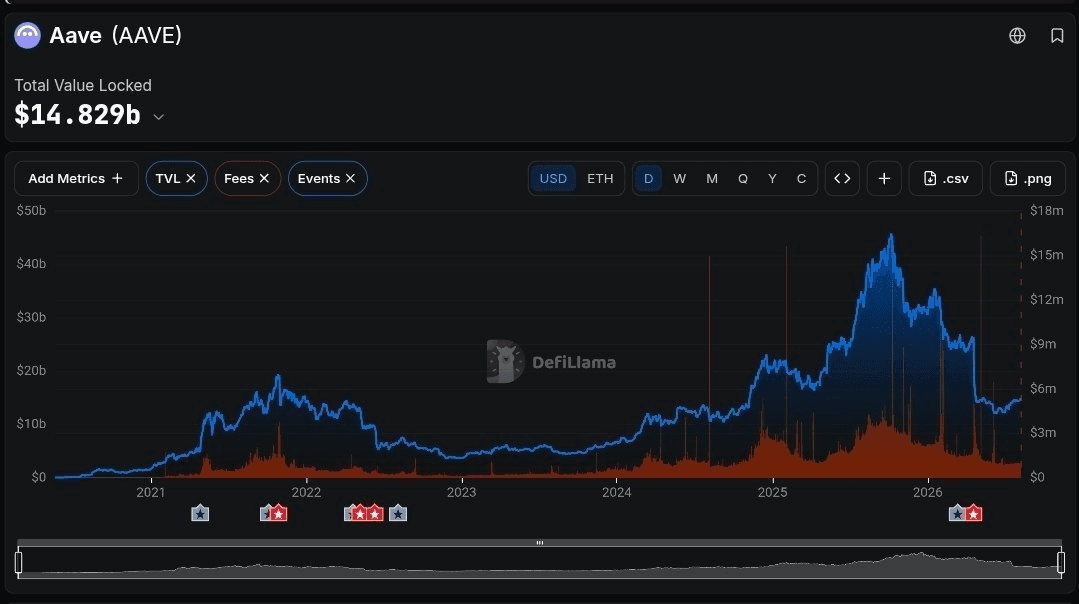1079x604 pixels.
Task: Click the red star event marker in 2026
Action: [x=974, y=513]
